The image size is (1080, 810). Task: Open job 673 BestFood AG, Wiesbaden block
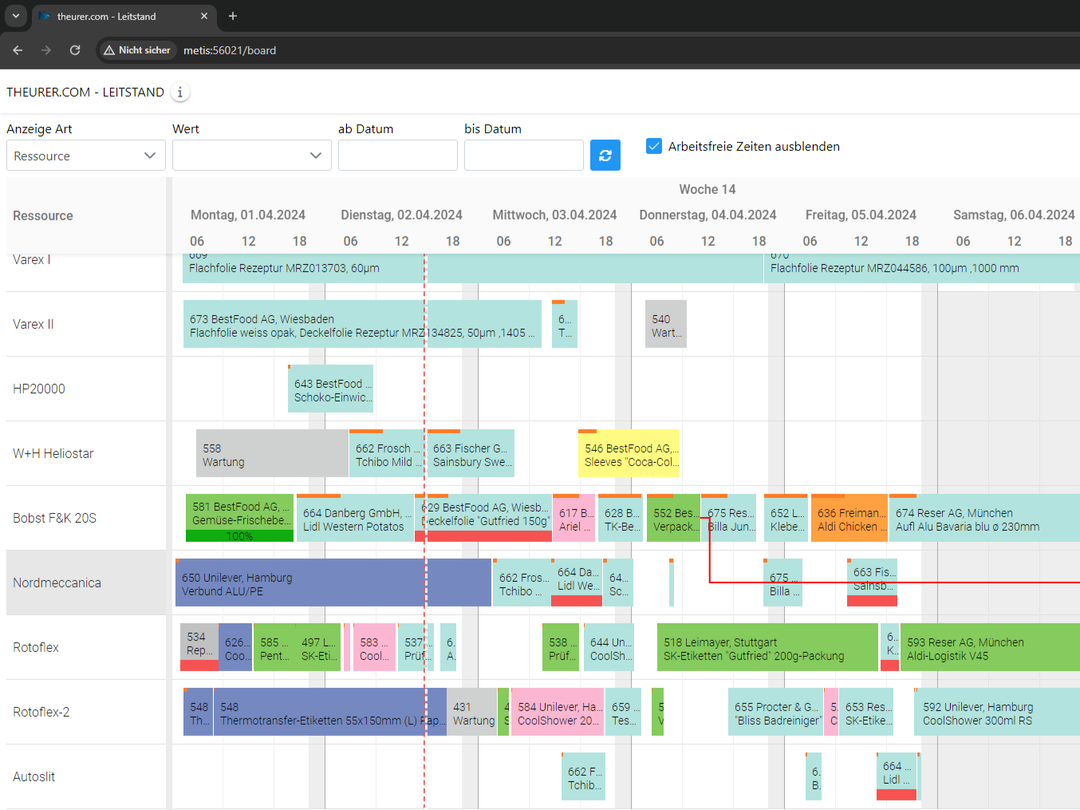pos(362,324)
